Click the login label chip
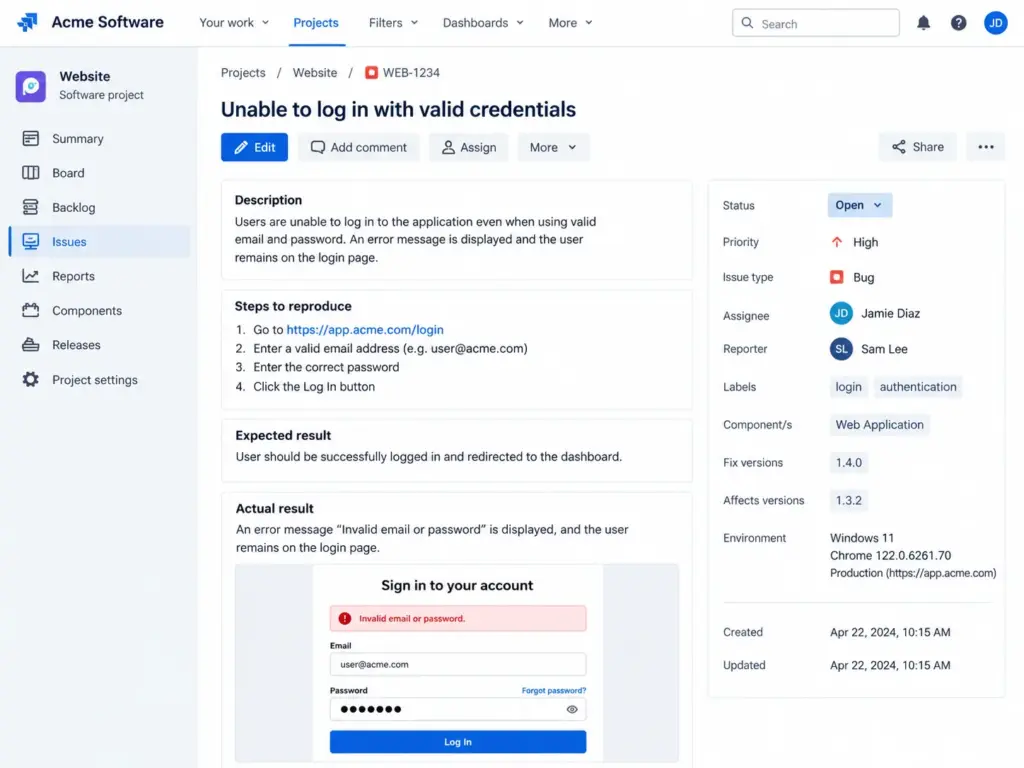This screenshot has height=768, width=1024. [848, 387]
